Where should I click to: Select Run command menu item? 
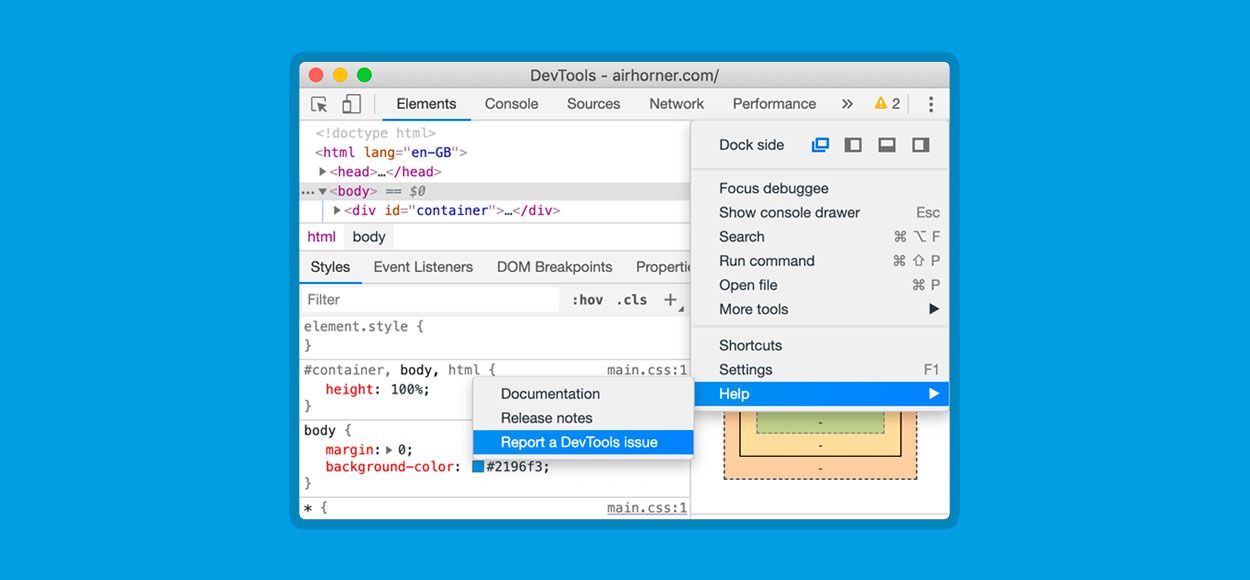click(820, 261)
